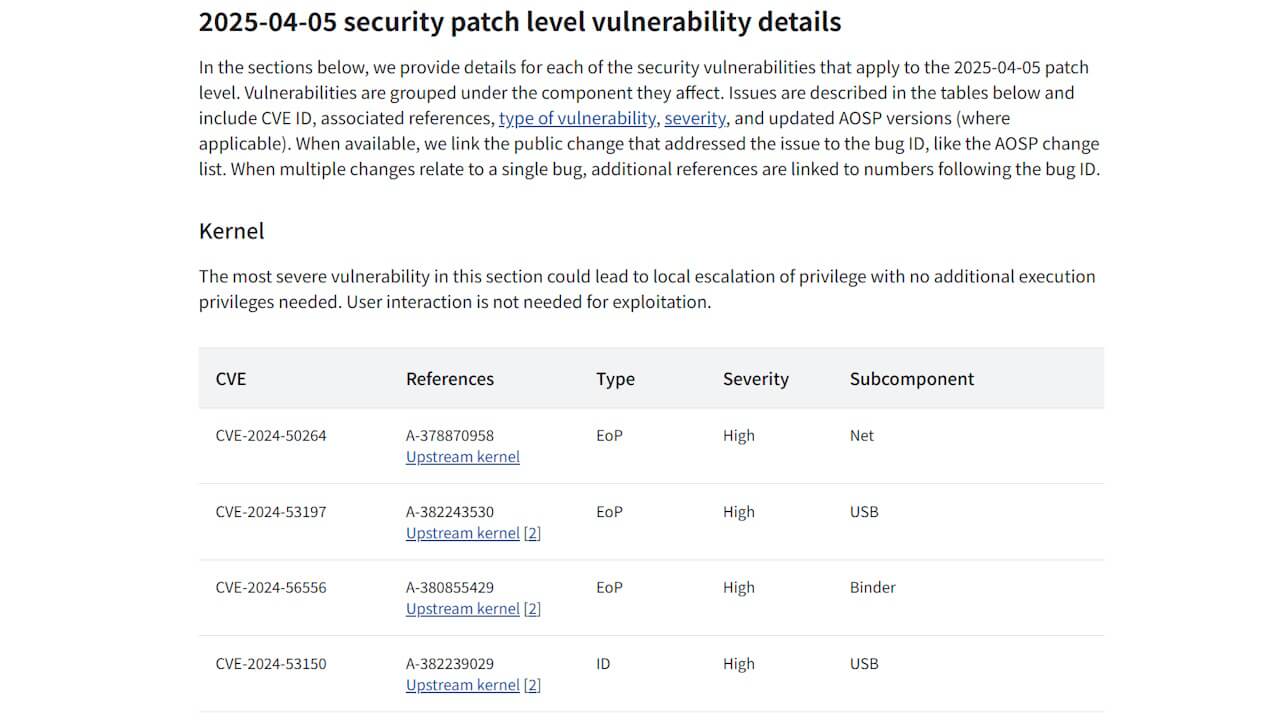
Task: Click the security patch level page heading
Action: point(520,22)
